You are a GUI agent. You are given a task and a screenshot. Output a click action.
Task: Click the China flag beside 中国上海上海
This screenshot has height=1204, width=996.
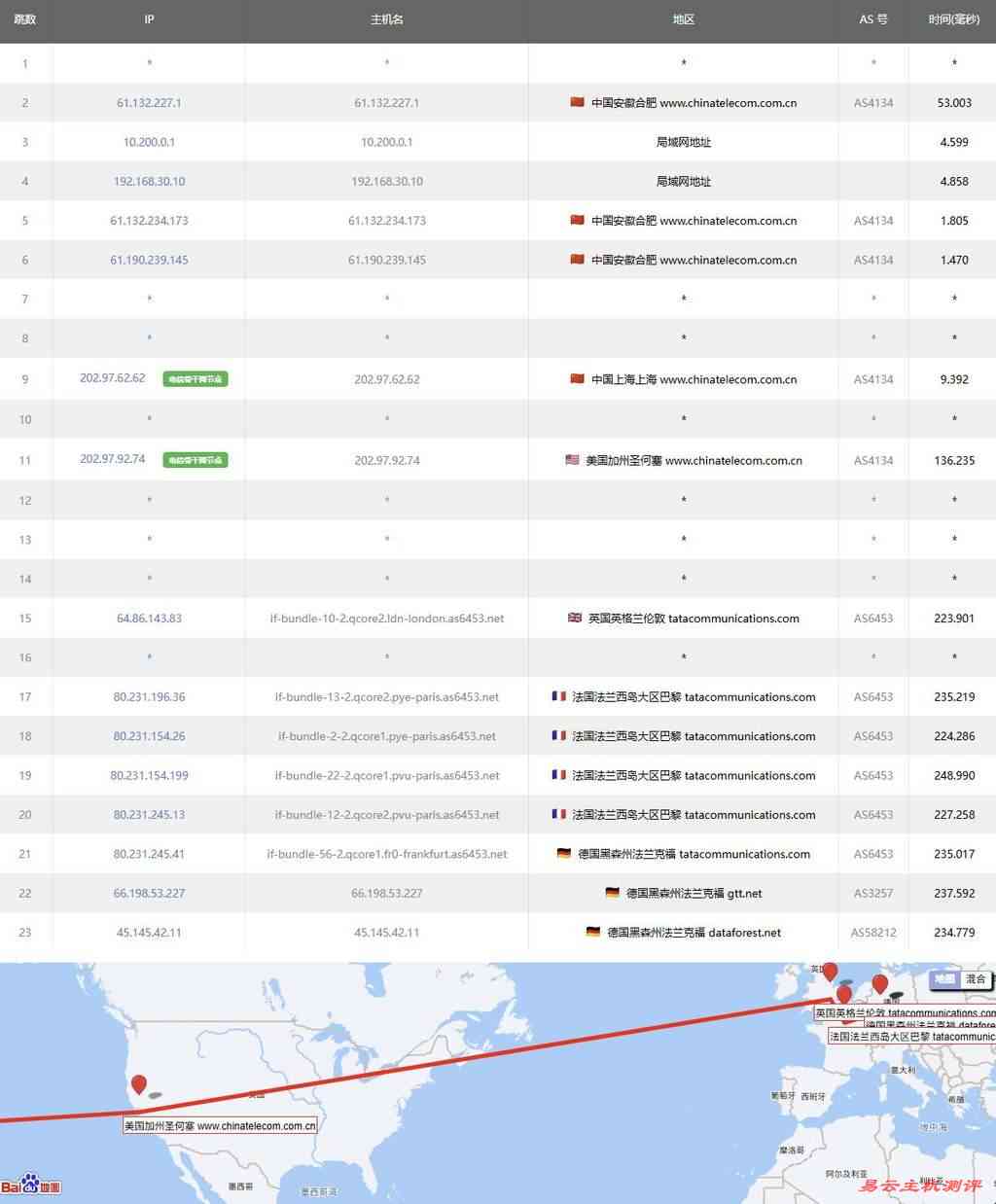click(578, 378)
